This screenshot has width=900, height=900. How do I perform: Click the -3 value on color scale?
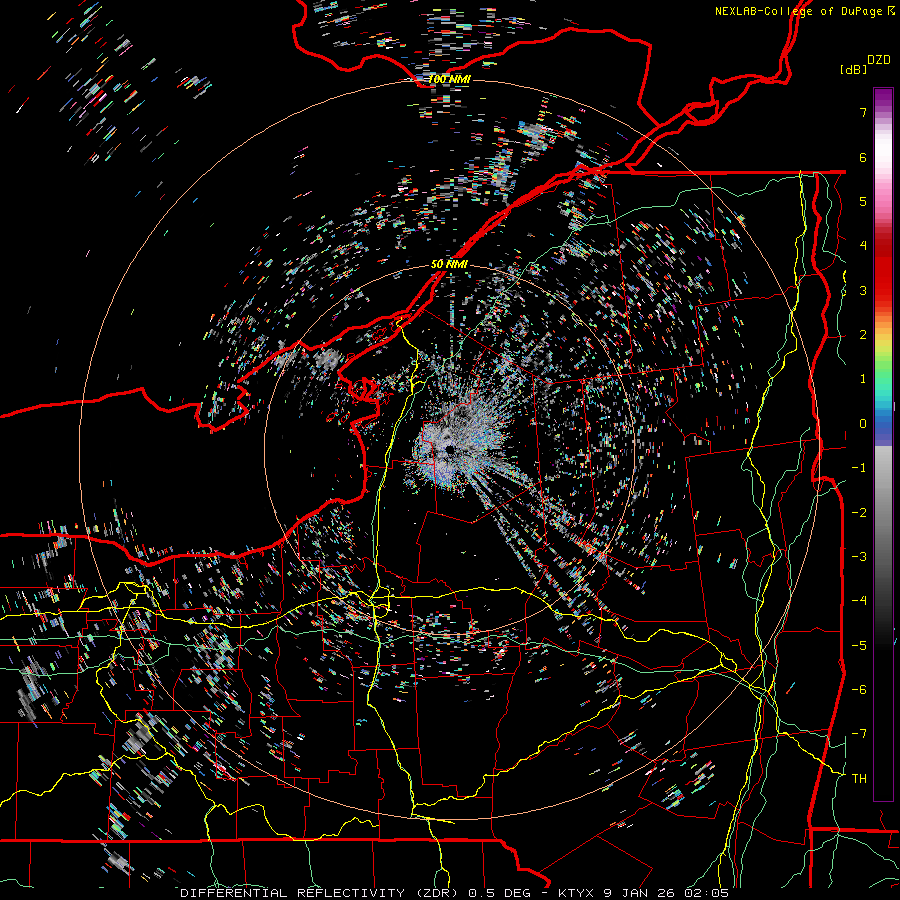point(859,557)
